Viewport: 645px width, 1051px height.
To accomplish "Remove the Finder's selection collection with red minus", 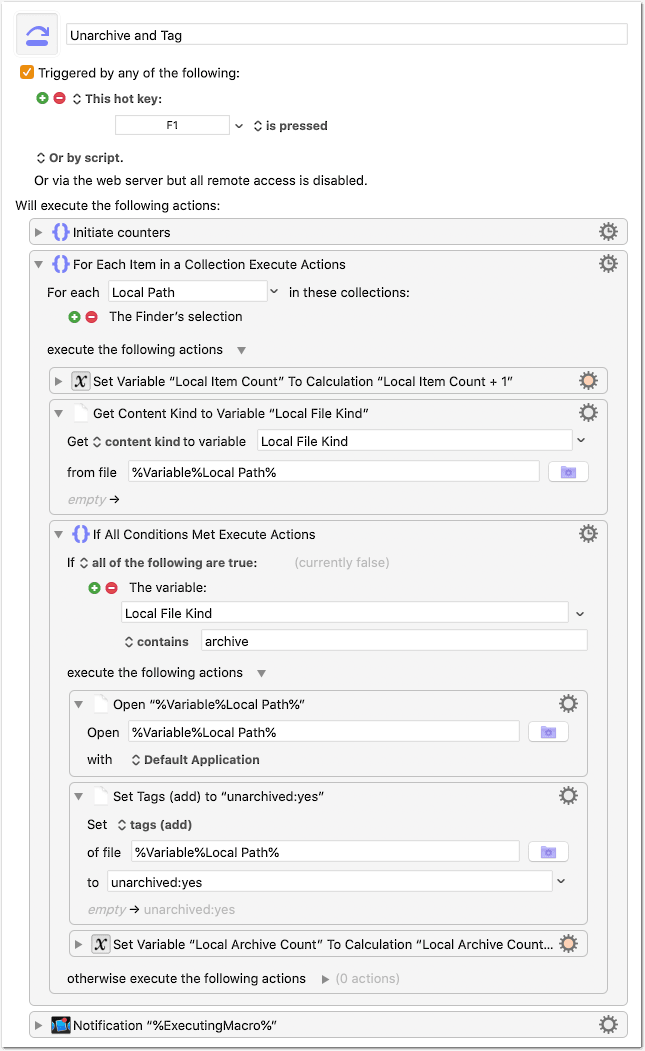I will coord(92,317).
